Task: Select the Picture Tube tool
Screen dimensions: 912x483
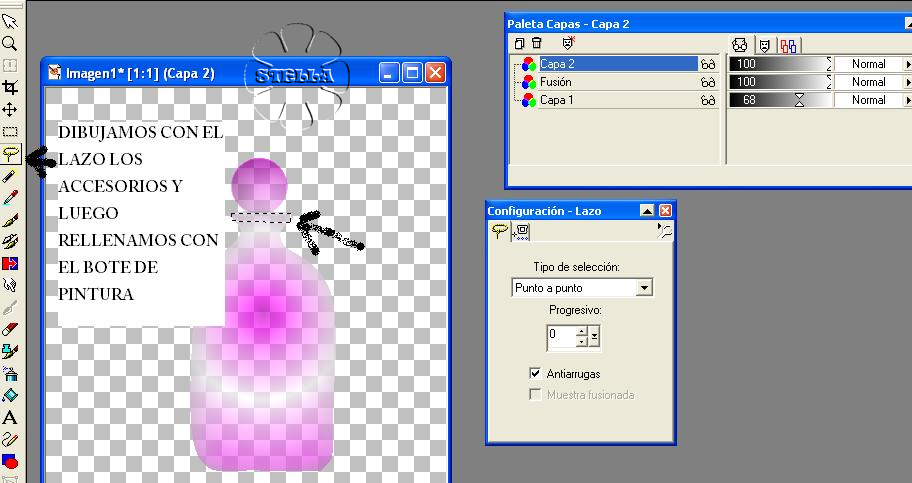Action: 10,351
